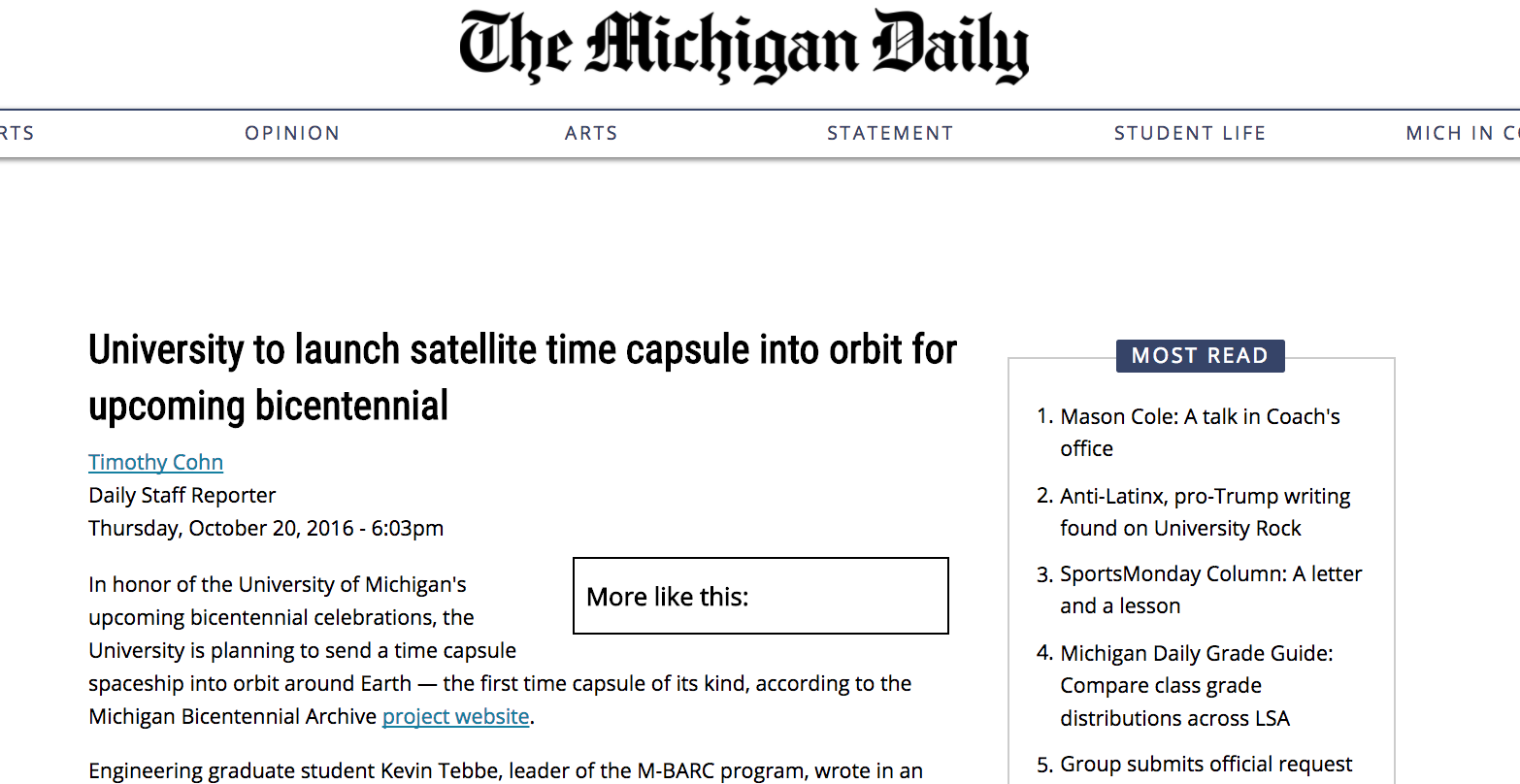Open the Mich in Color menu item

point(1463,133)
